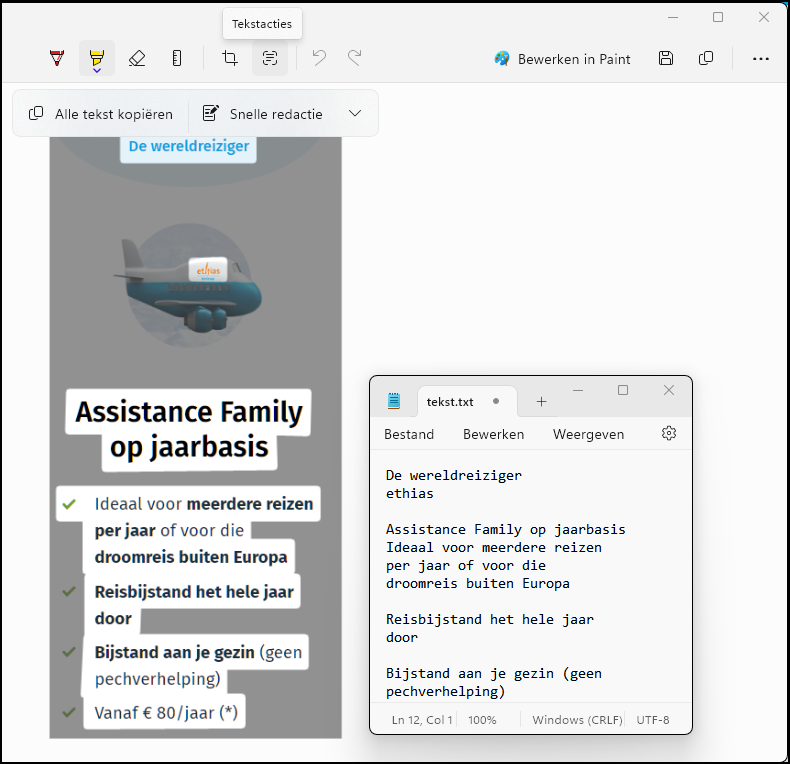Screen dimensions: 790x764
Task: Click the UTF-8 encoding indicator
Action: [x=652, y=720]
